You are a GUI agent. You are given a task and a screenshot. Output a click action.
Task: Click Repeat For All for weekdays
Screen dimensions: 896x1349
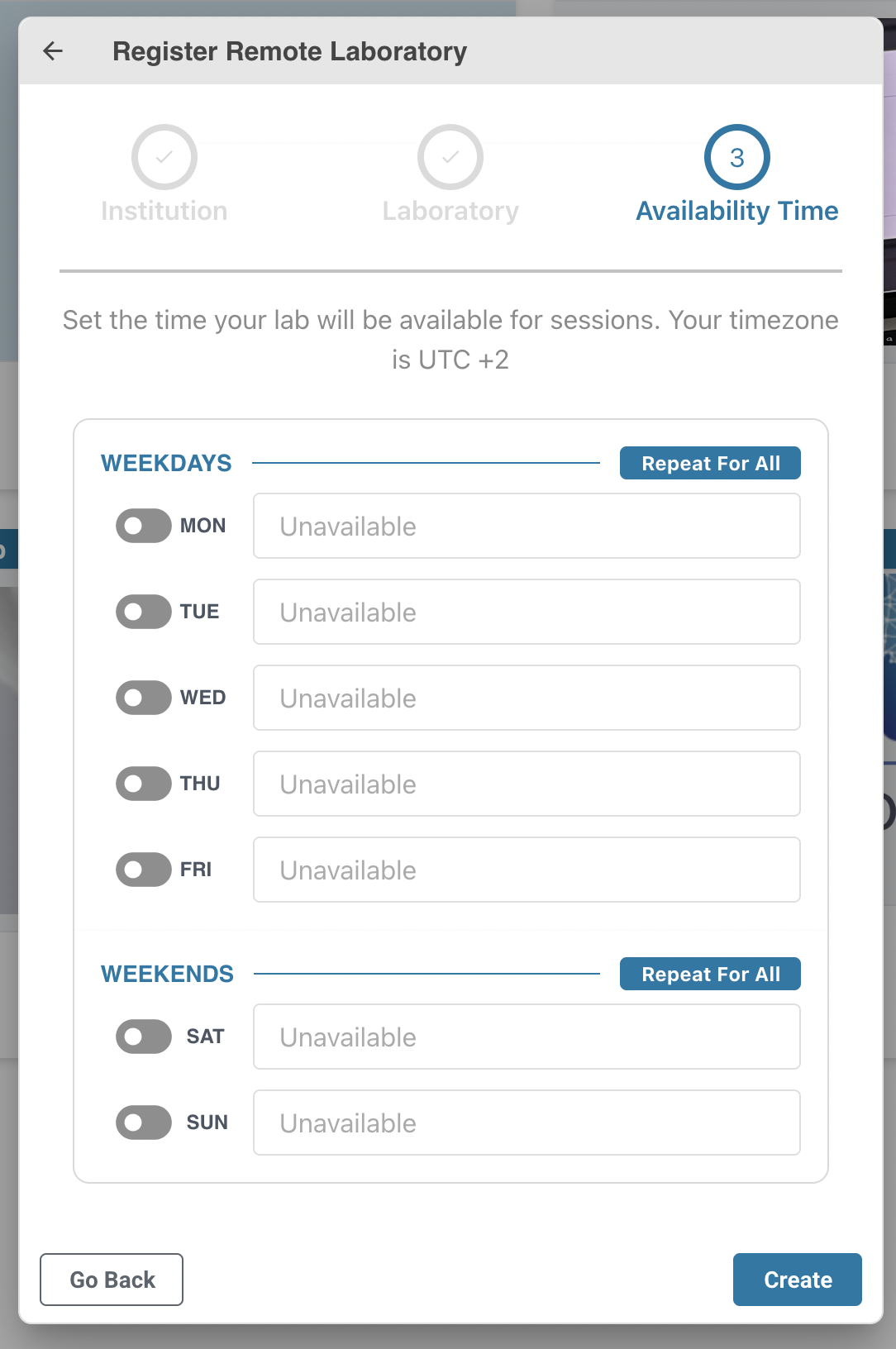pos(710,463)
